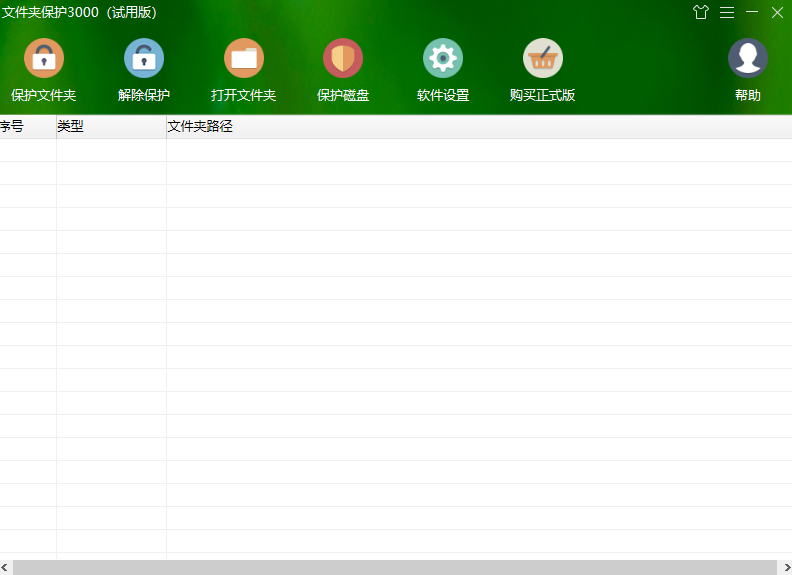
Task: Click the 购买正式版 text label
Action: tap(543, 96)
